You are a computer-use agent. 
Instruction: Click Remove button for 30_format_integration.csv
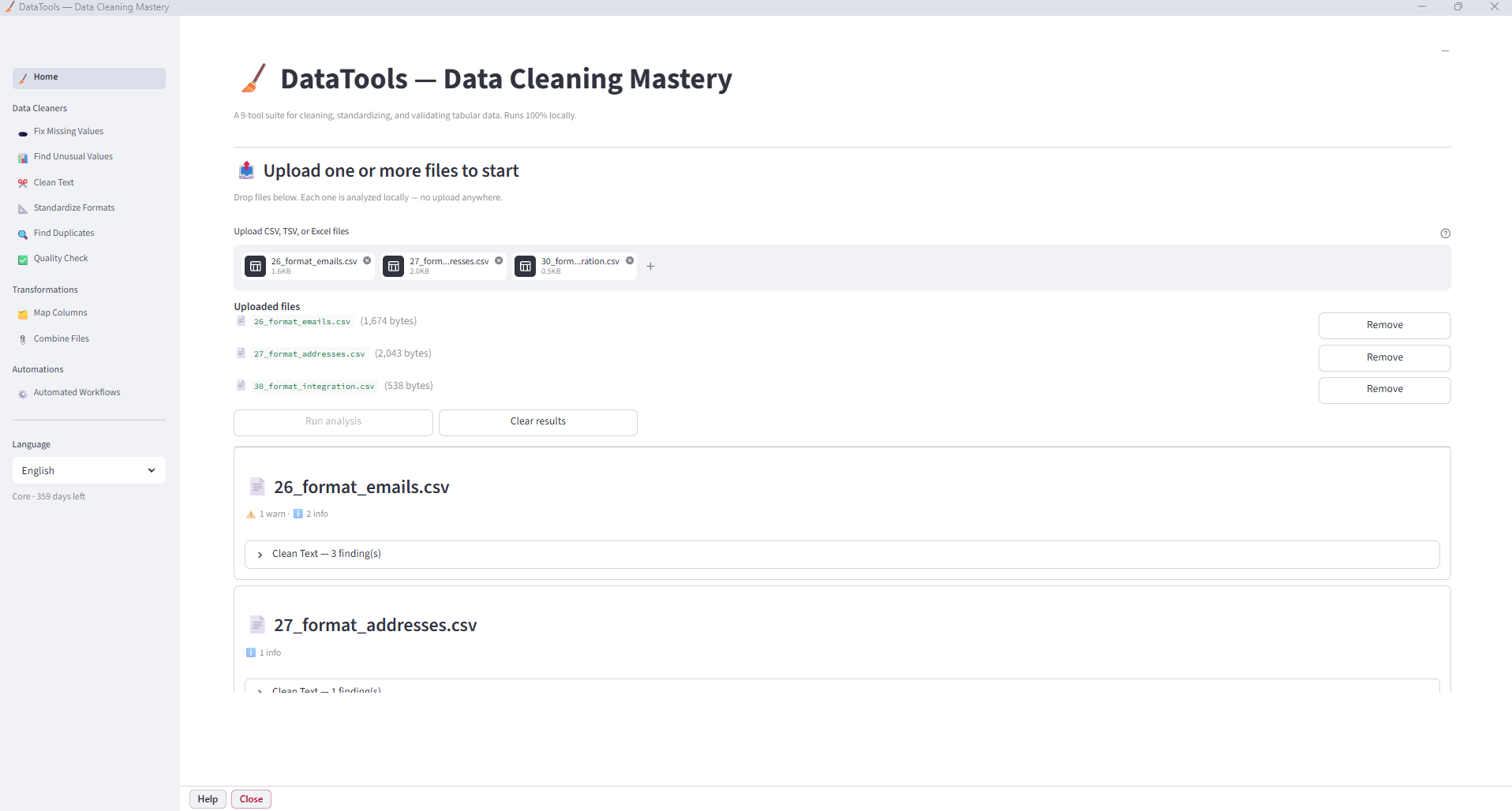coord(1384,390)
